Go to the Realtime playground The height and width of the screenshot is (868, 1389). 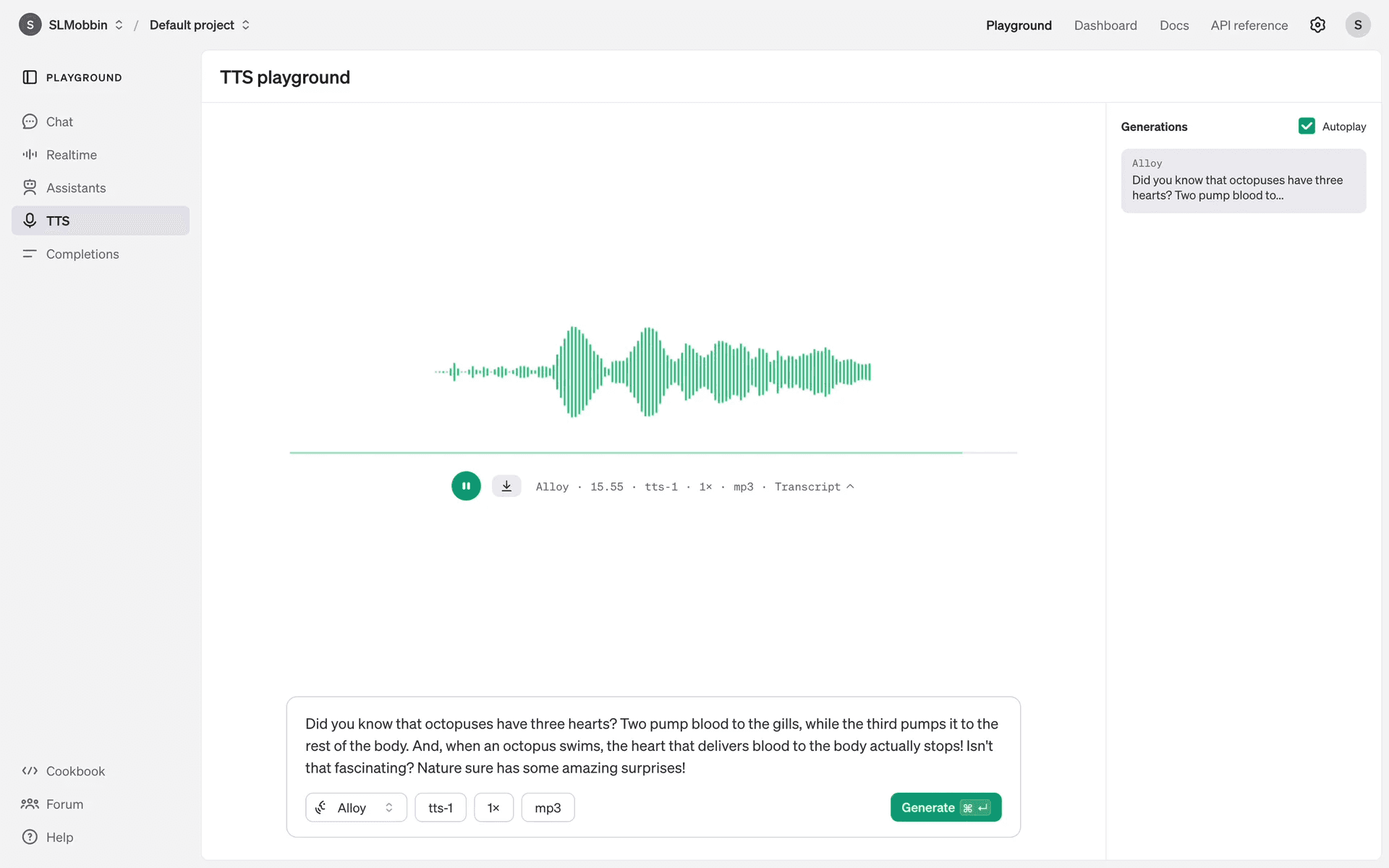(x=71, y=155)
